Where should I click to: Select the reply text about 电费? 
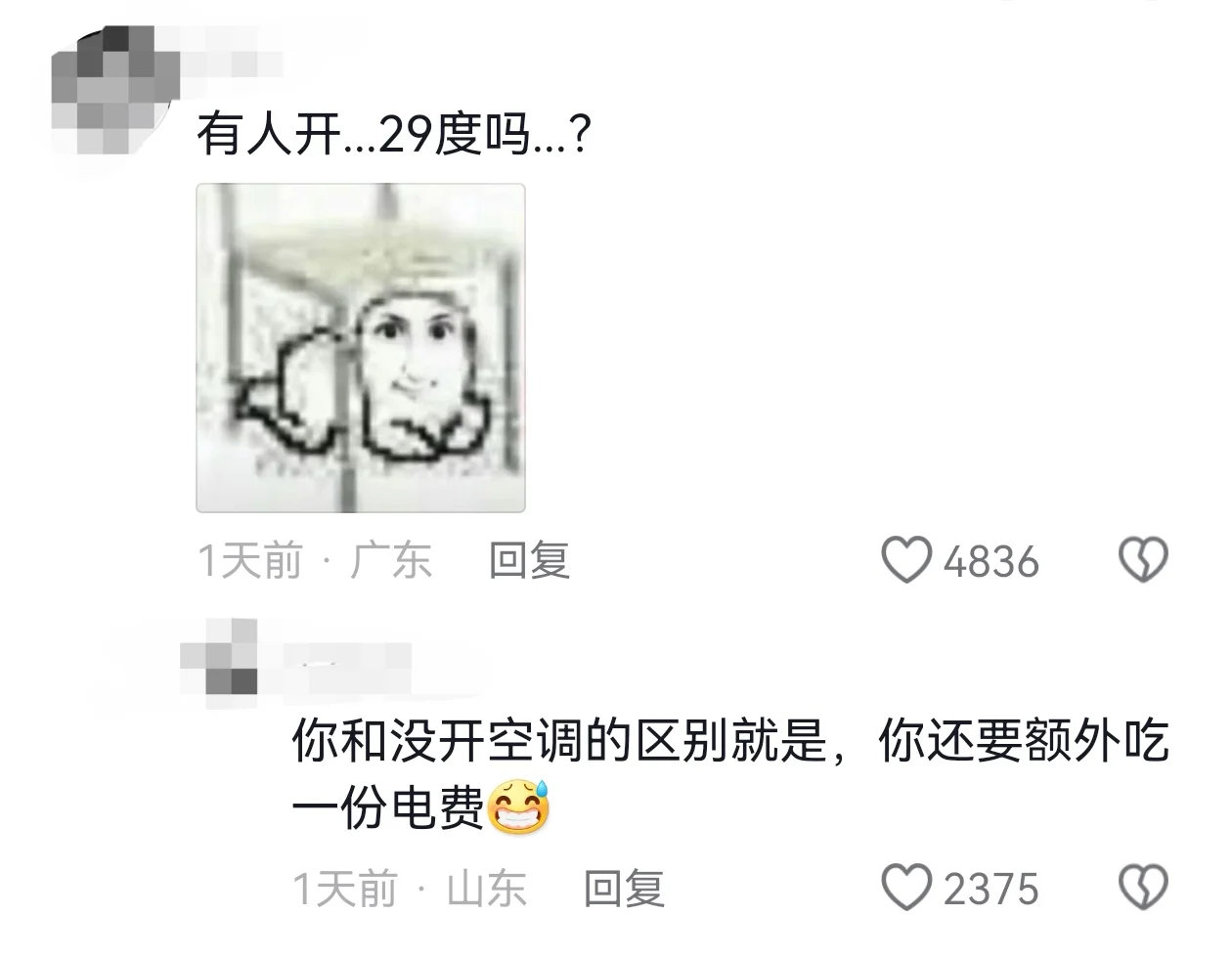pos(730,775)
